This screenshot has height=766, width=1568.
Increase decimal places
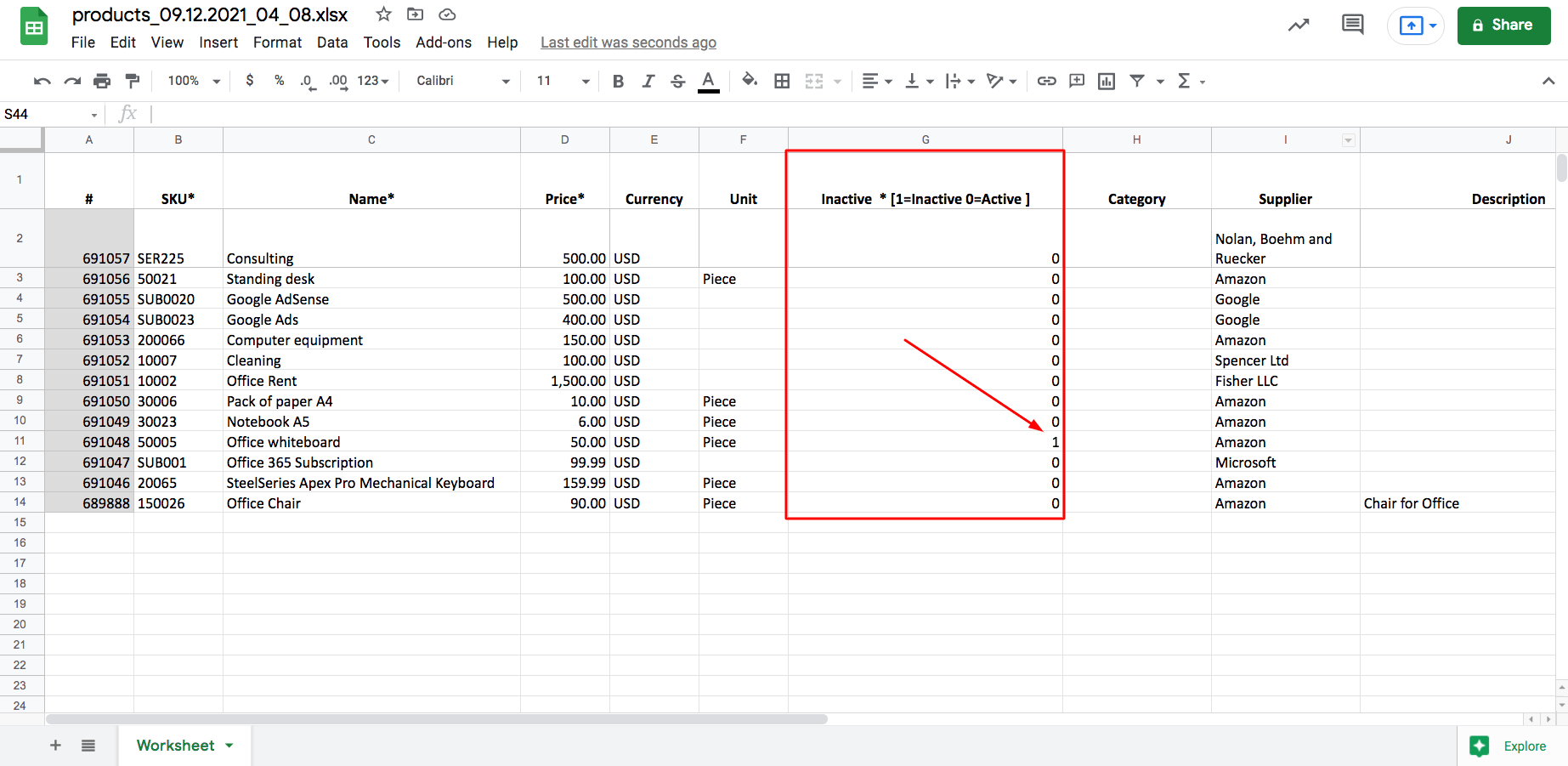pos(338,82)
